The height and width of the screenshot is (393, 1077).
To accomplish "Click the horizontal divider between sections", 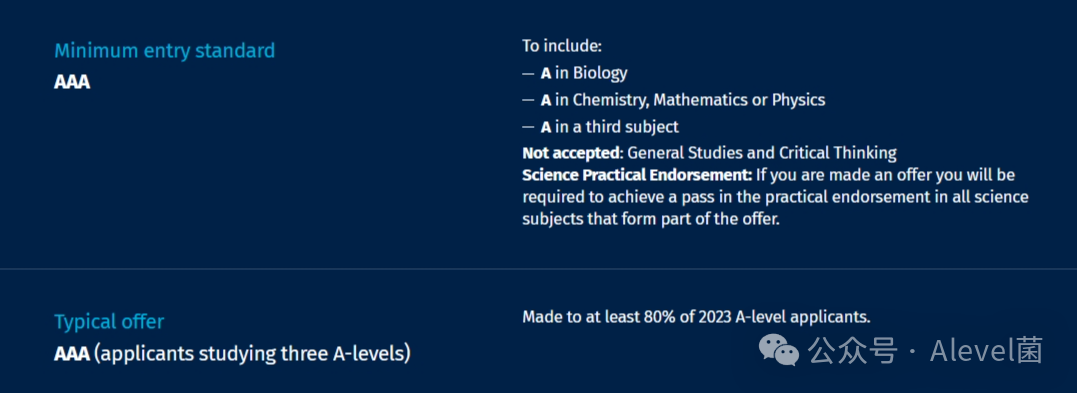I will [538, 269].
